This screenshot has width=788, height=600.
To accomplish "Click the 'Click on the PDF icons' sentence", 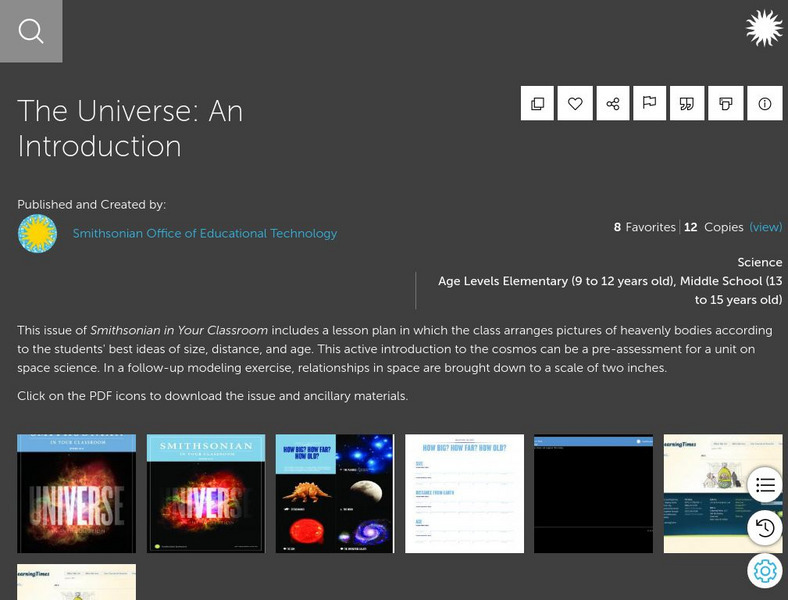I will tap(213, 396).
